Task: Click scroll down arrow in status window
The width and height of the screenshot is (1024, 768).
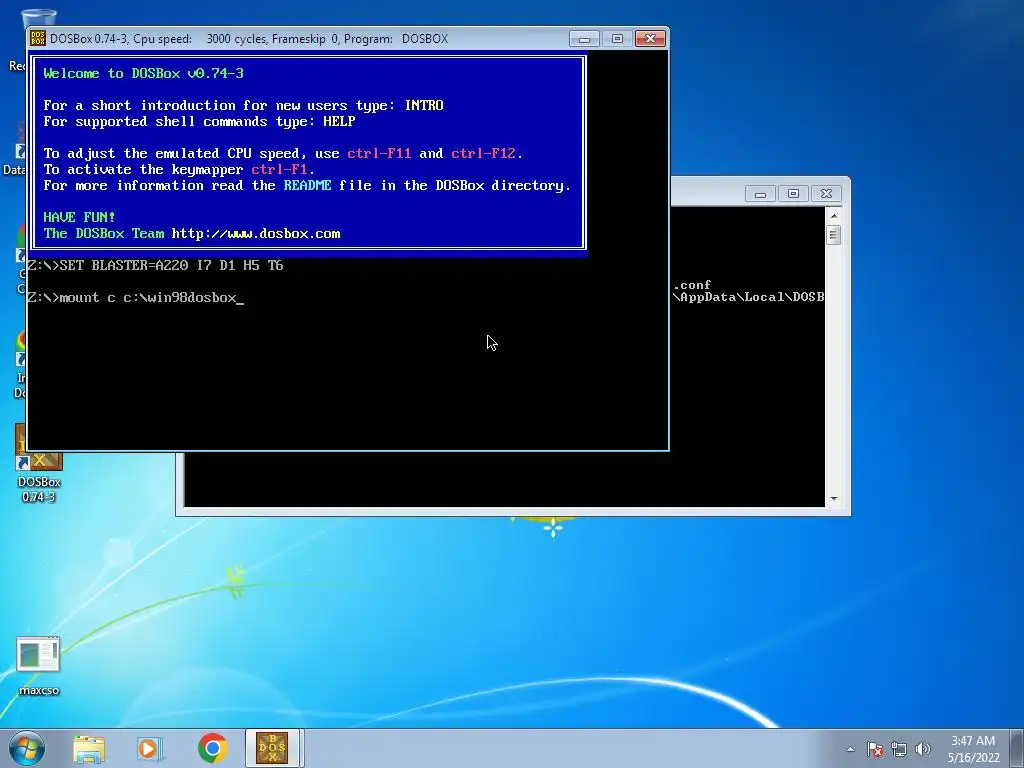Action: tap(833, 499)
